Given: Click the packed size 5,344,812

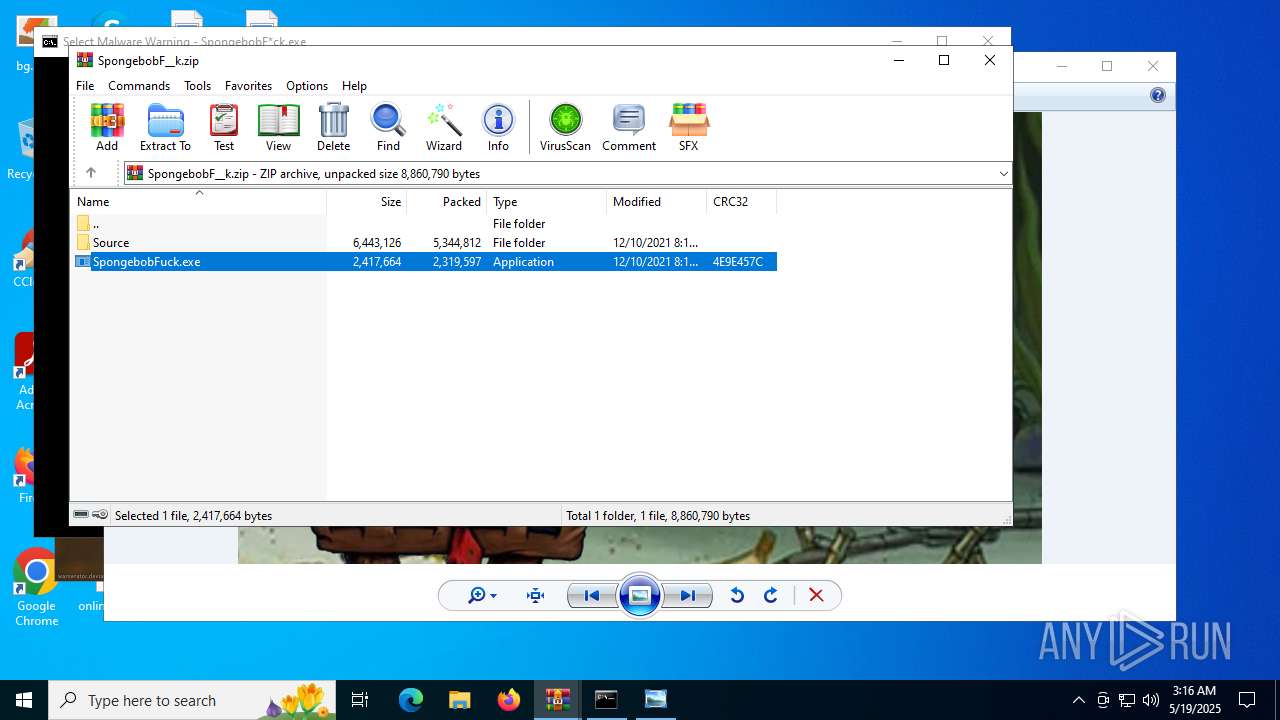Looking at the screenshot, I should coord(457,243).
